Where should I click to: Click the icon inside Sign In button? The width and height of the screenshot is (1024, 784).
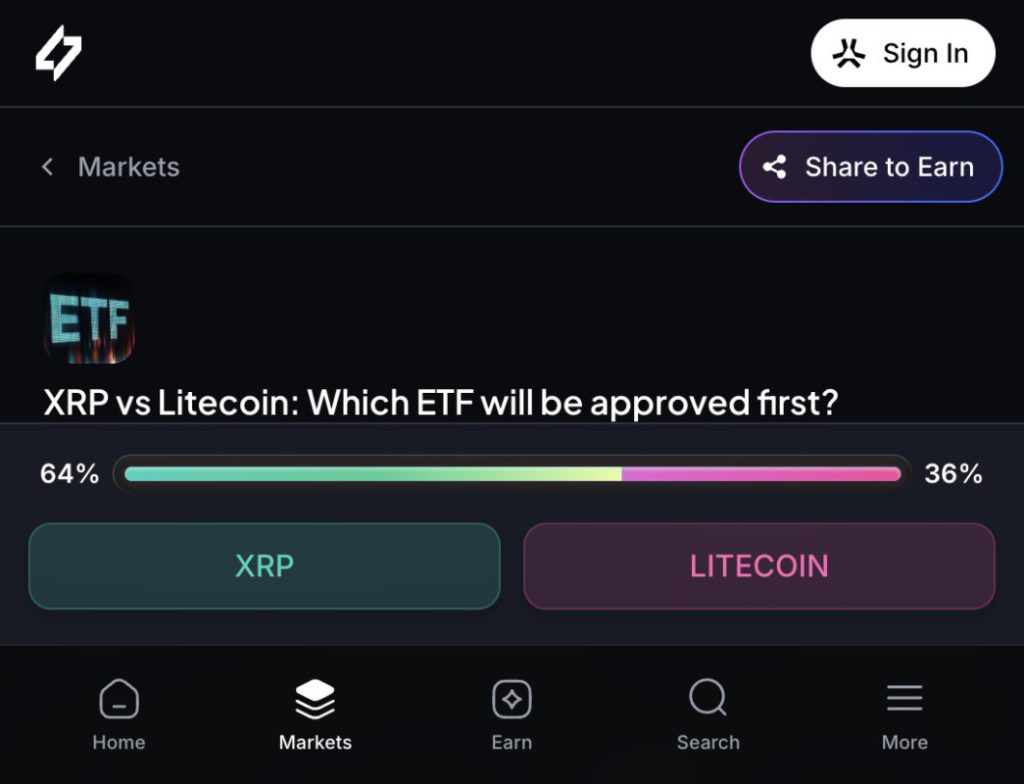(x=848, y=54)
